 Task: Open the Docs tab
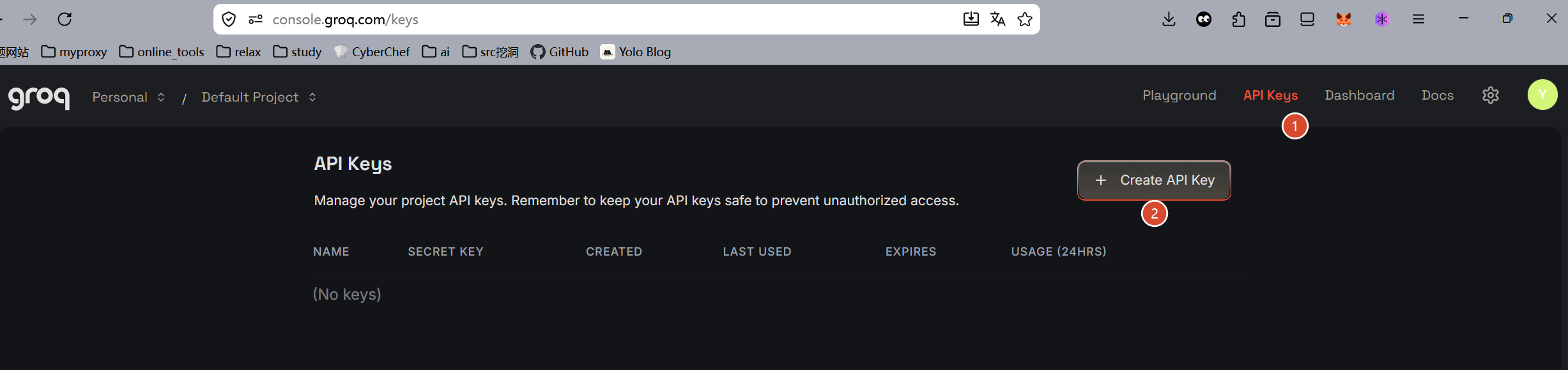(x=1437, y=95)
